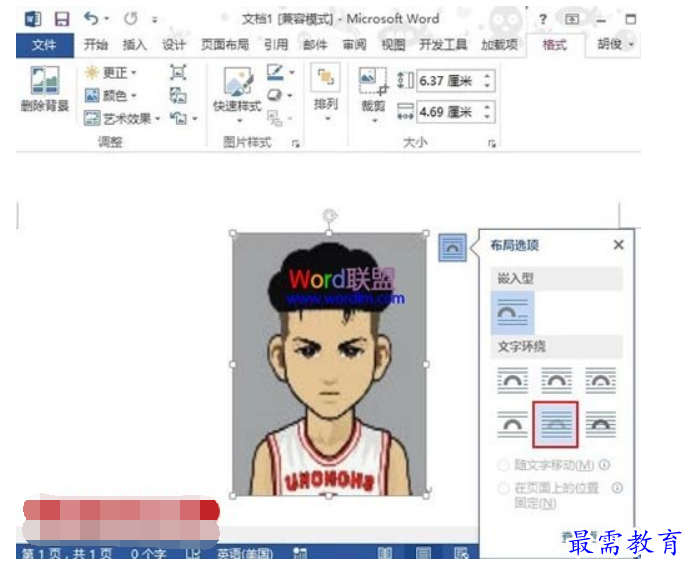Open the 文件 tab

[x=44, y=45]
